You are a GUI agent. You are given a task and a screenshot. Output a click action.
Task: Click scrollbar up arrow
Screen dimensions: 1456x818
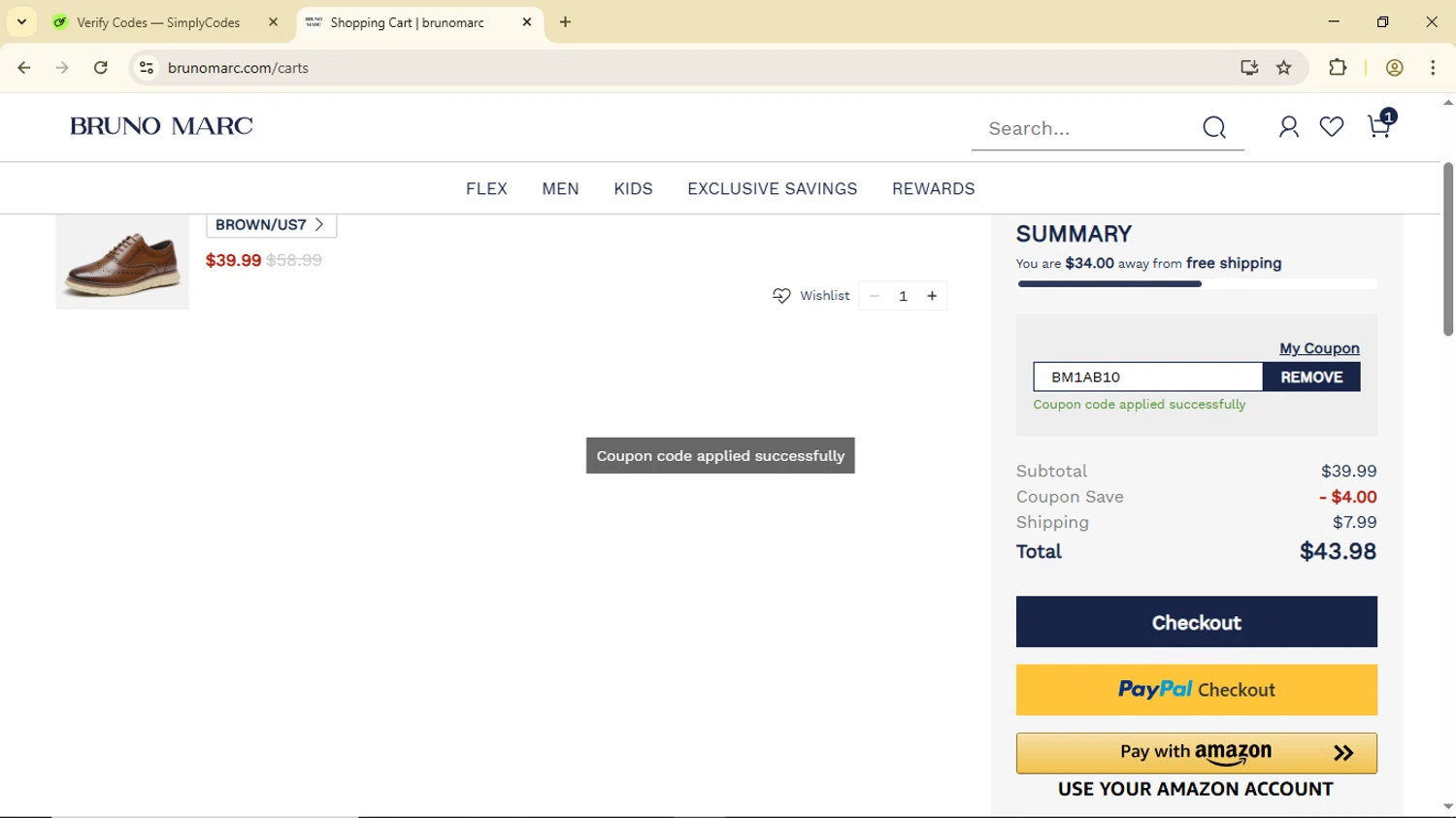[x=1448, y=103]
